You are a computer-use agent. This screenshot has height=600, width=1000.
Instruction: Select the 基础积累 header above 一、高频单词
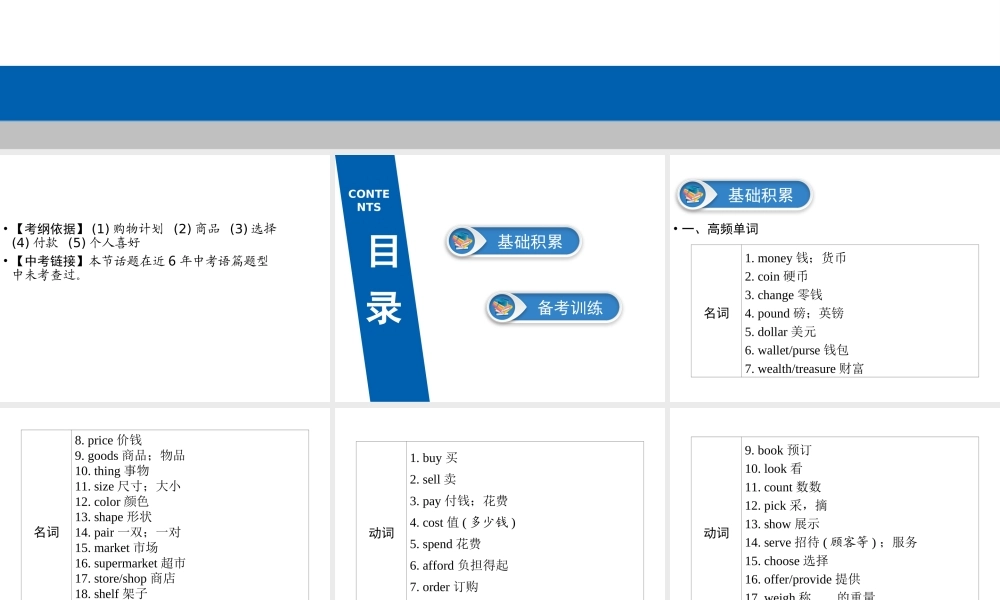pyautogui.click(x=744, y=194)
